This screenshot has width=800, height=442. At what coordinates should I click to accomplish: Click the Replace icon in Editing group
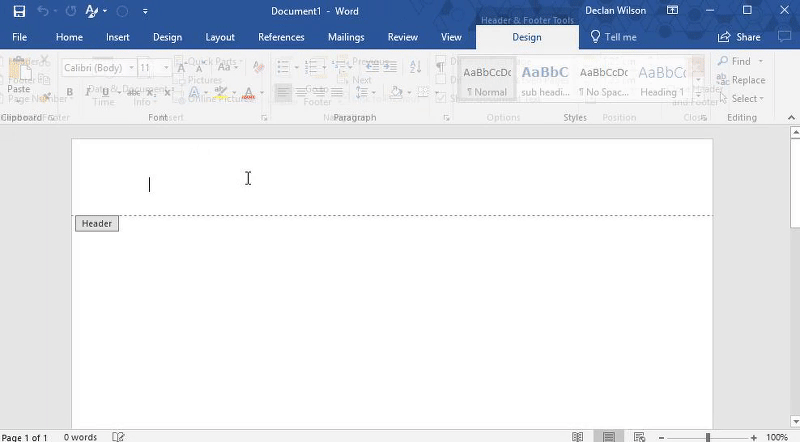(x=740, y=80)
